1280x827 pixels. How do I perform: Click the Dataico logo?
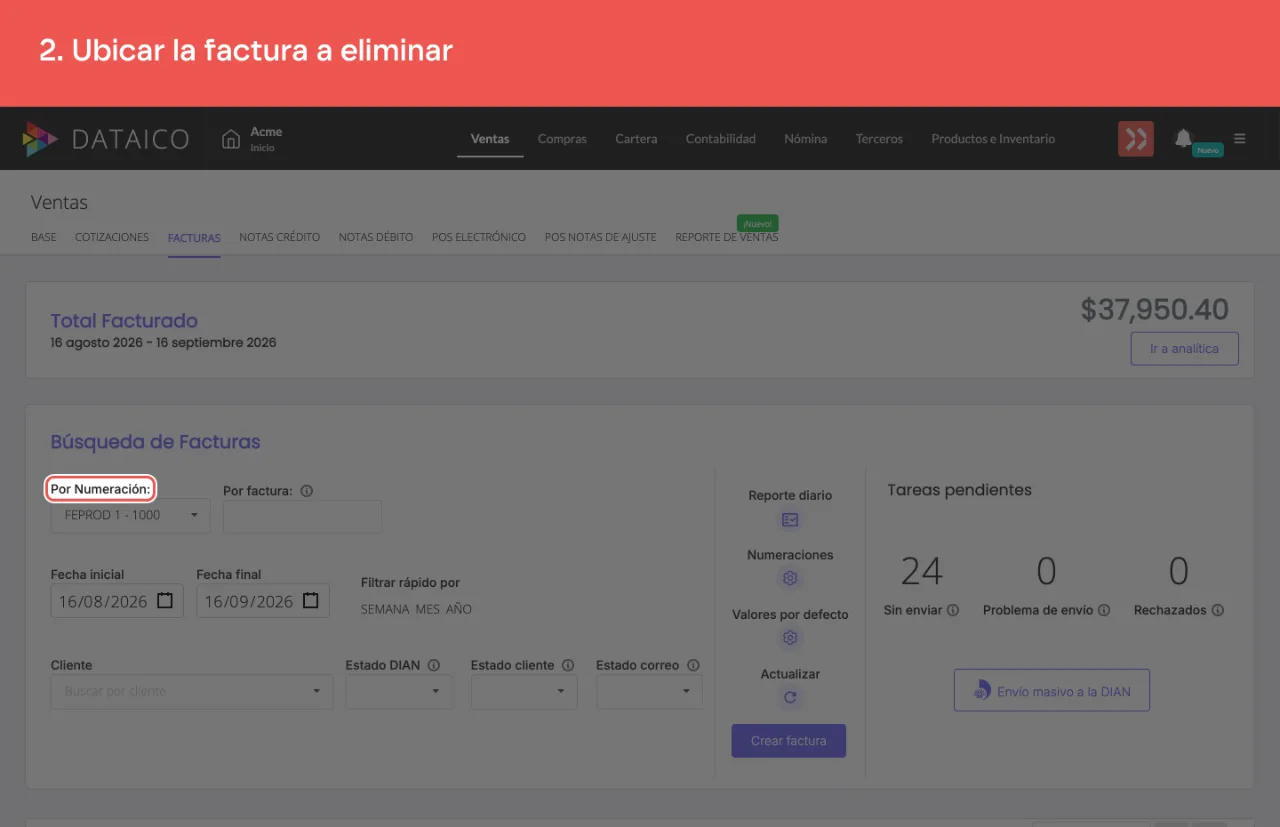click(x=106, y=139)
